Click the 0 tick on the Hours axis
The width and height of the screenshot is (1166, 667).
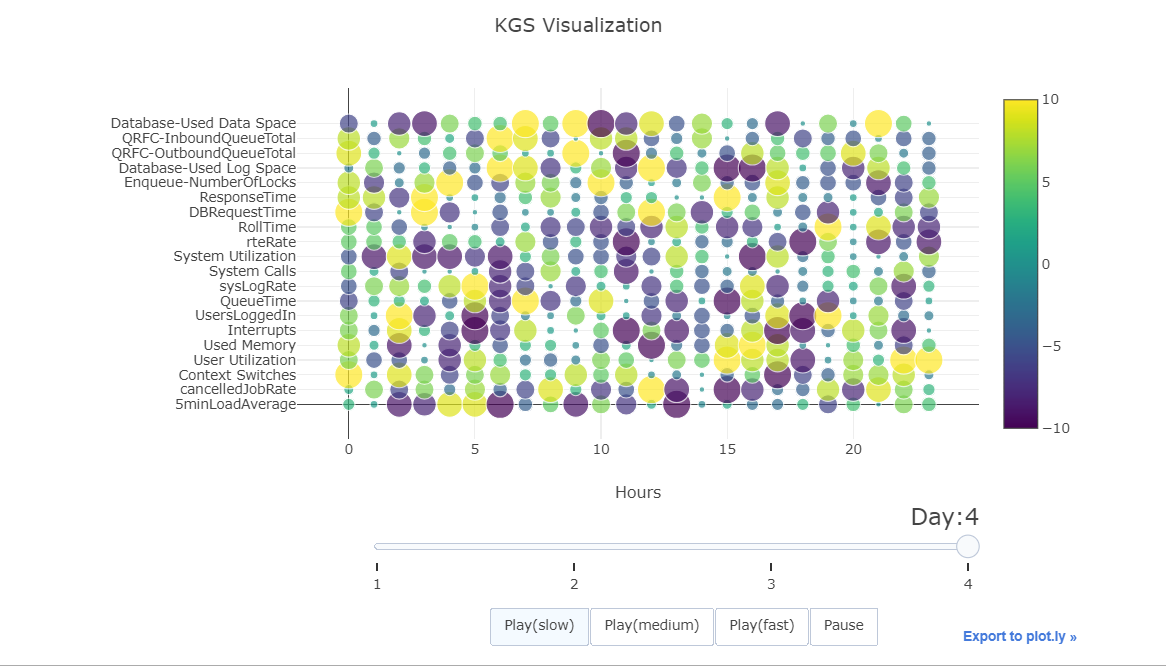[348, 449]
